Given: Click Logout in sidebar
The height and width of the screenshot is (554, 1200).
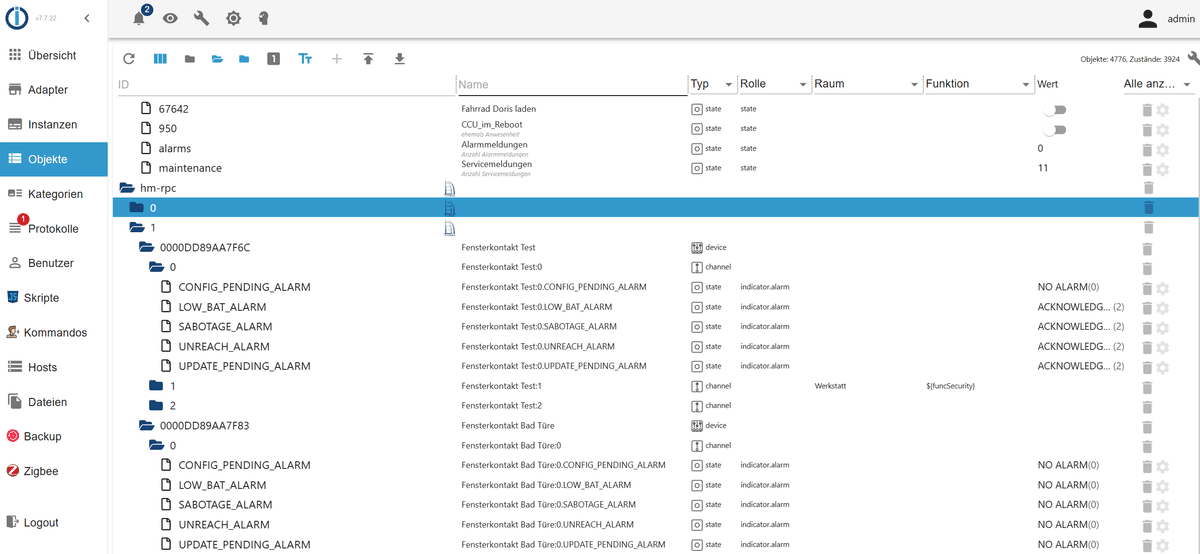Looking at the screenshot, I should [x=54, y=523].
